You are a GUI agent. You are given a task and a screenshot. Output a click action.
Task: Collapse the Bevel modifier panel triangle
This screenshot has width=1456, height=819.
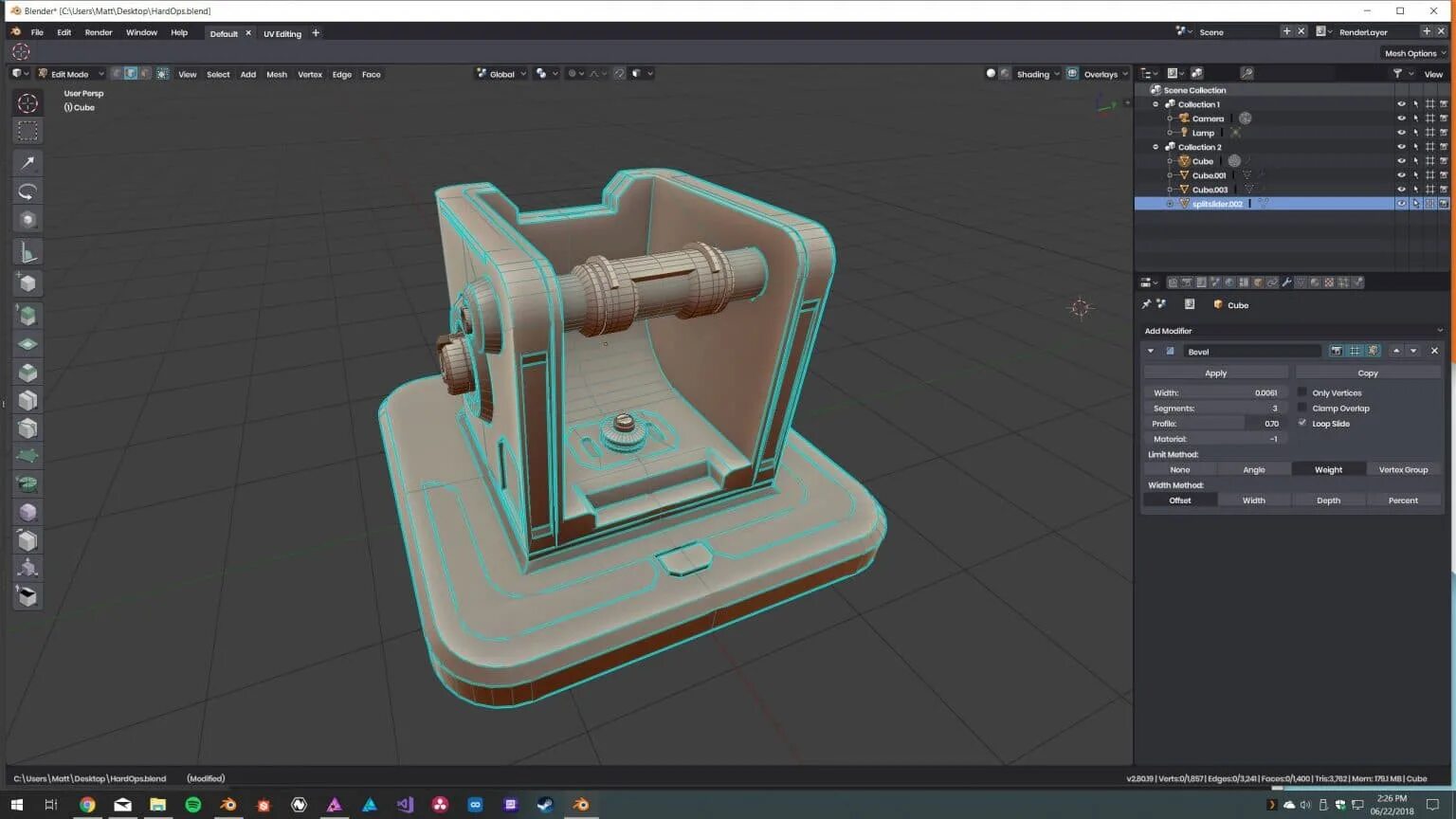1151,351
